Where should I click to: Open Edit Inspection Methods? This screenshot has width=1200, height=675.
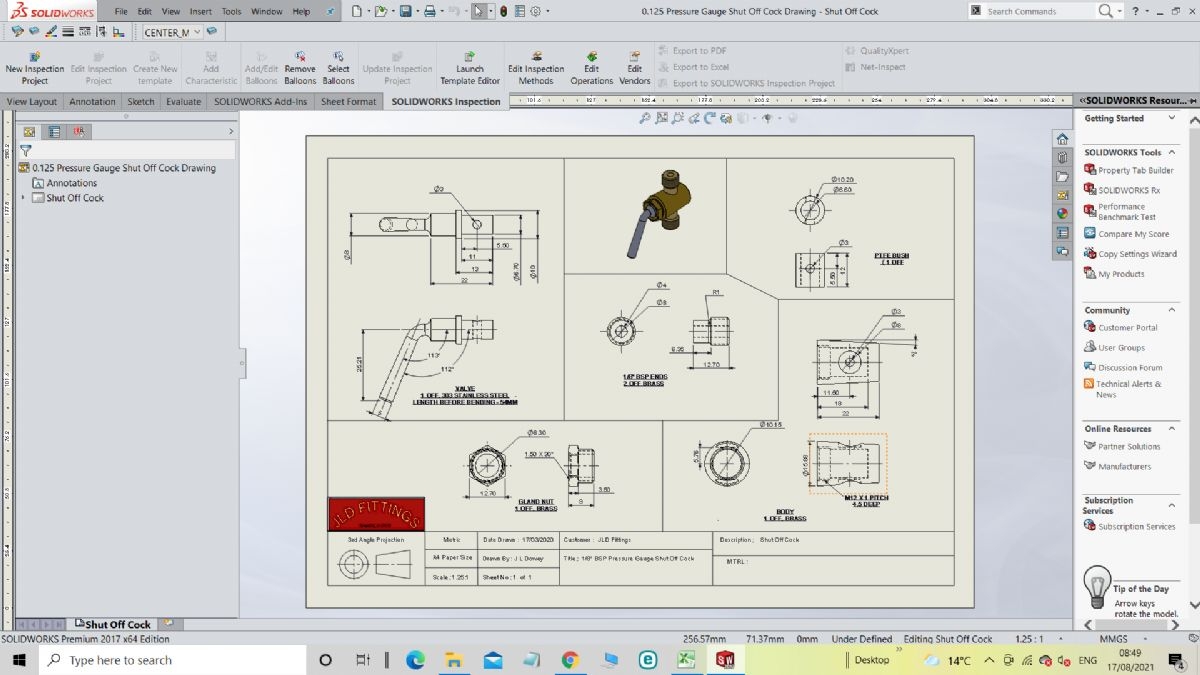tap(536, 68)
